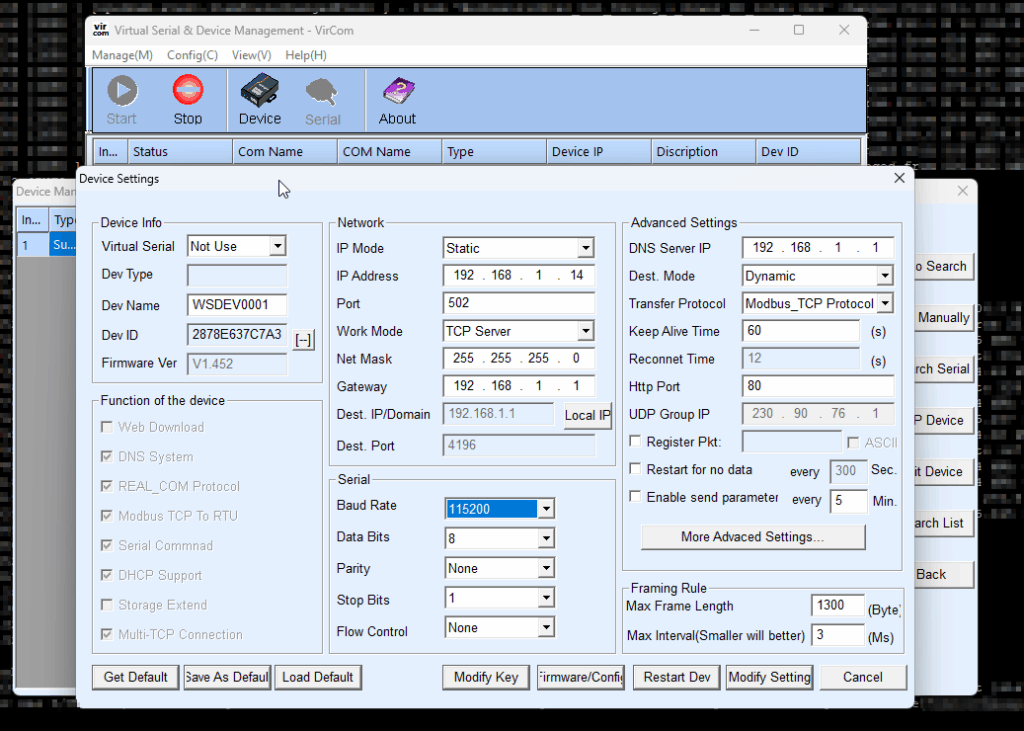Image resolution: width=1024 pixels, height=731 pixels.
Task: Open the IP Mode dropdown
Action: coord(586,248)
